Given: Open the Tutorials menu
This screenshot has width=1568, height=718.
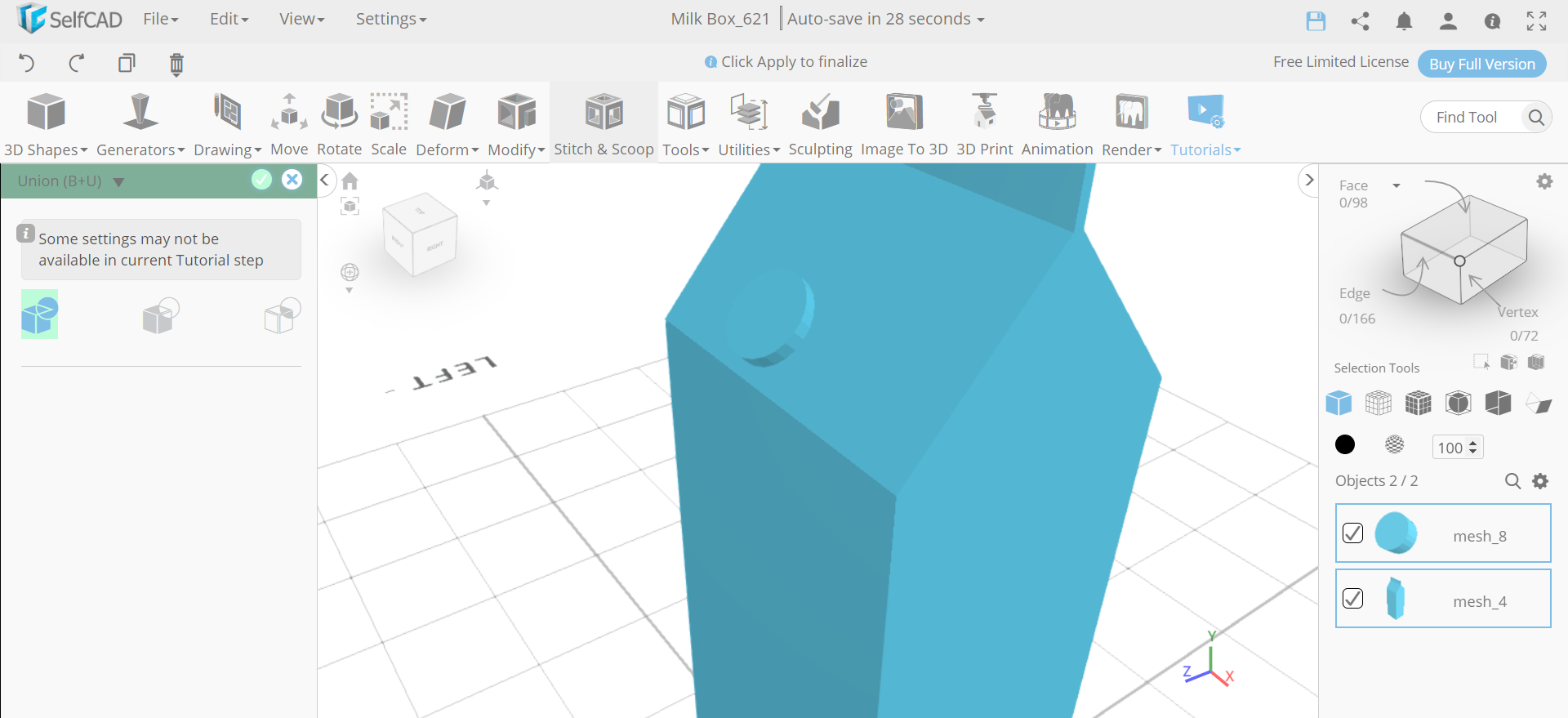Looking at the screenshot, I should tap(1205, 124).
